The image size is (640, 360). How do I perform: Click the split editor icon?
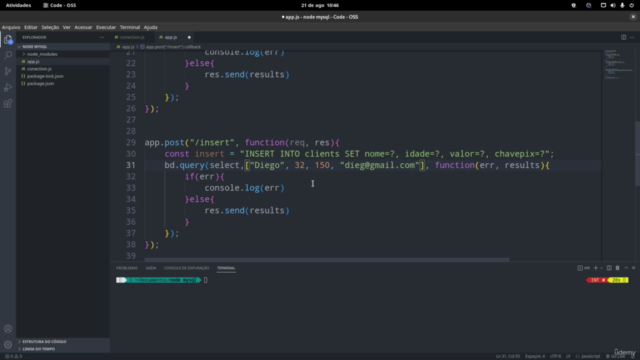pyautogui.click(x=623, y=37)
